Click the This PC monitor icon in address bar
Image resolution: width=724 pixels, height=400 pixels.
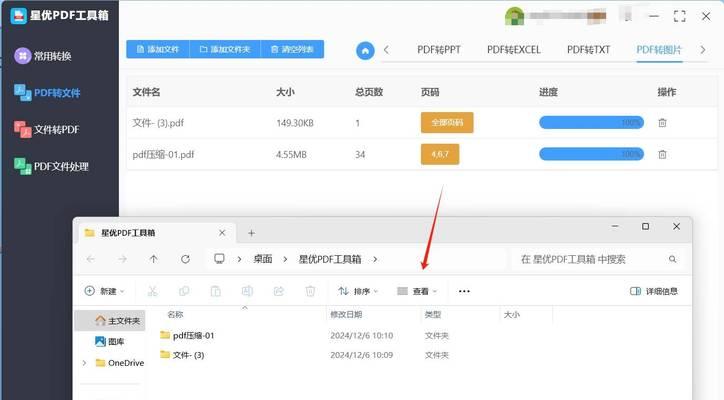coord(219,259)
